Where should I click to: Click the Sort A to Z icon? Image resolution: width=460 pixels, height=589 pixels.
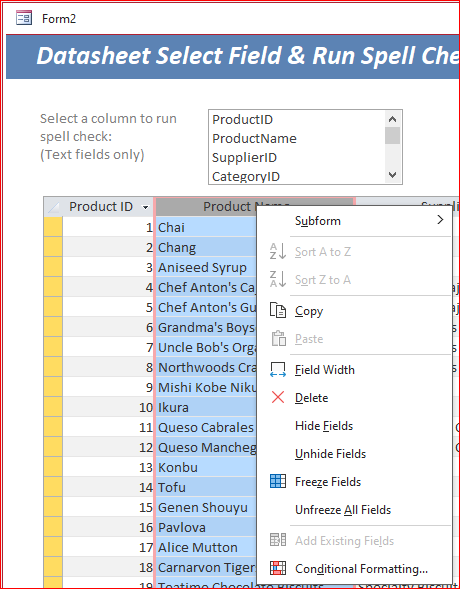[278, 251]
